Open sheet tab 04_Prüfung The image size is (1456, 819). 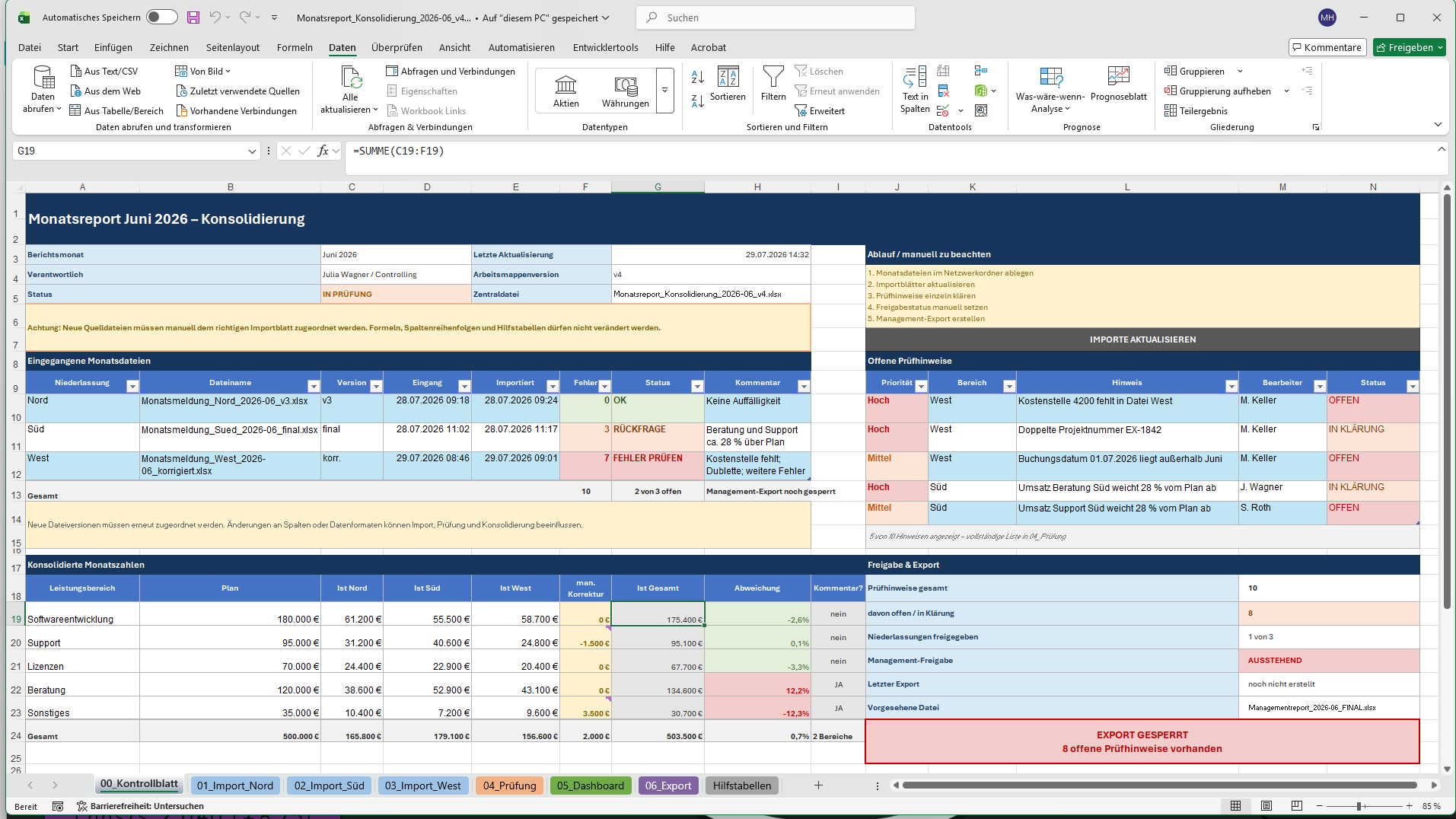[509, 786]
